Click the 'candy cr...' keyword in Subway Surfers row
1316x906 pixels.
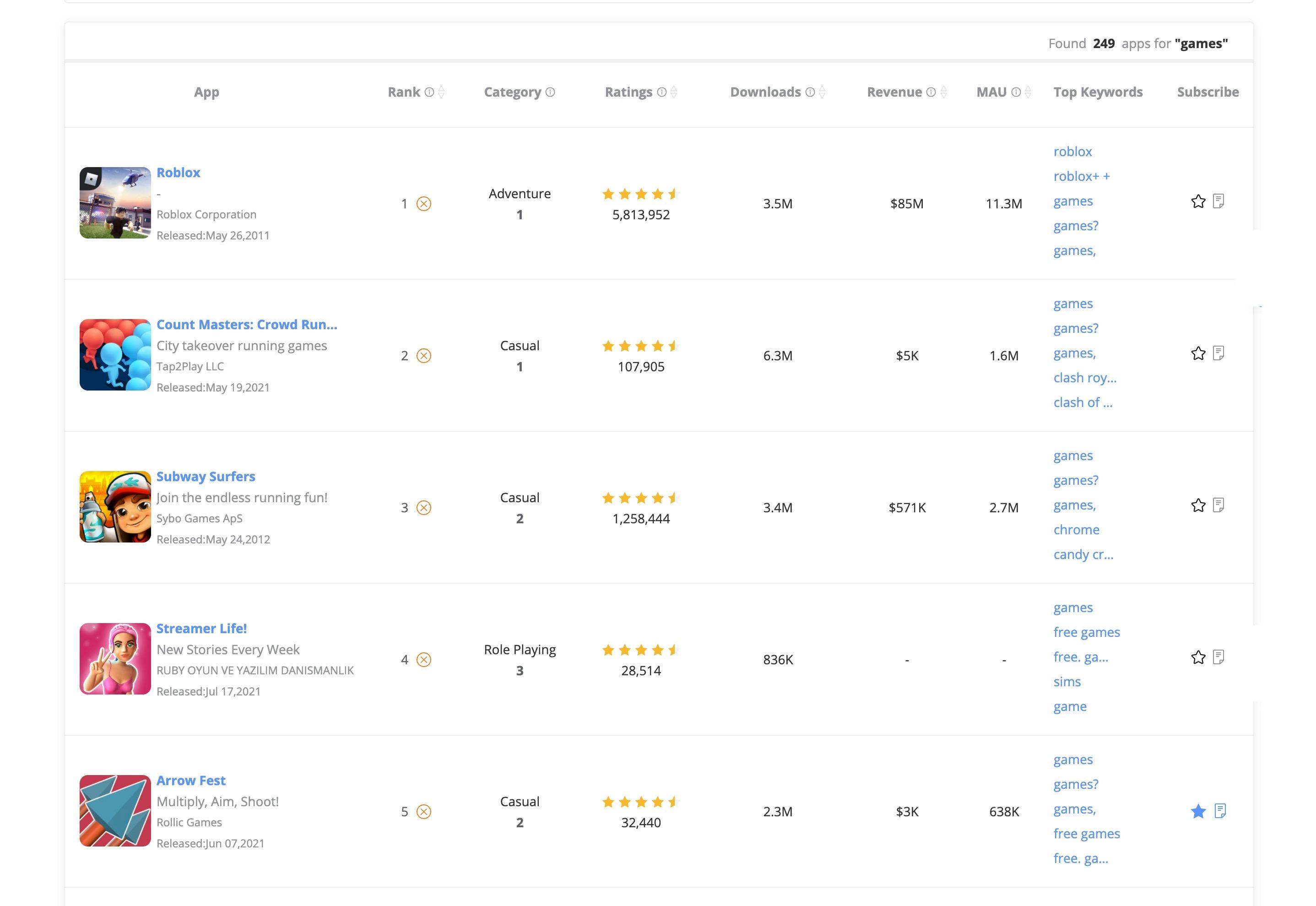click(x=1083, y=554)
